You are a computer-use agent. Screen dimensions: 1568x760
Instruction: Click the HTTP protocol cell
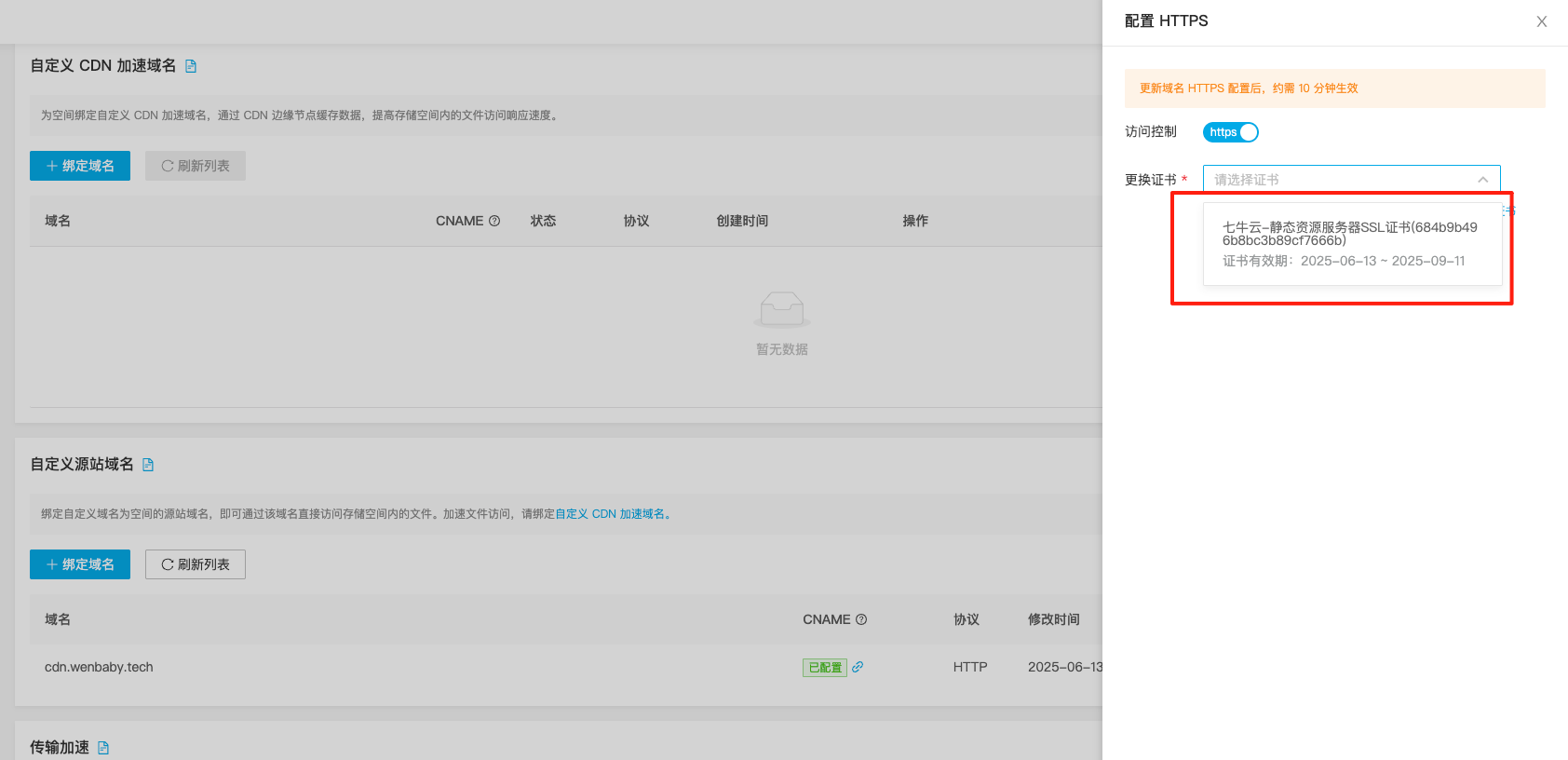click(970, 667)
